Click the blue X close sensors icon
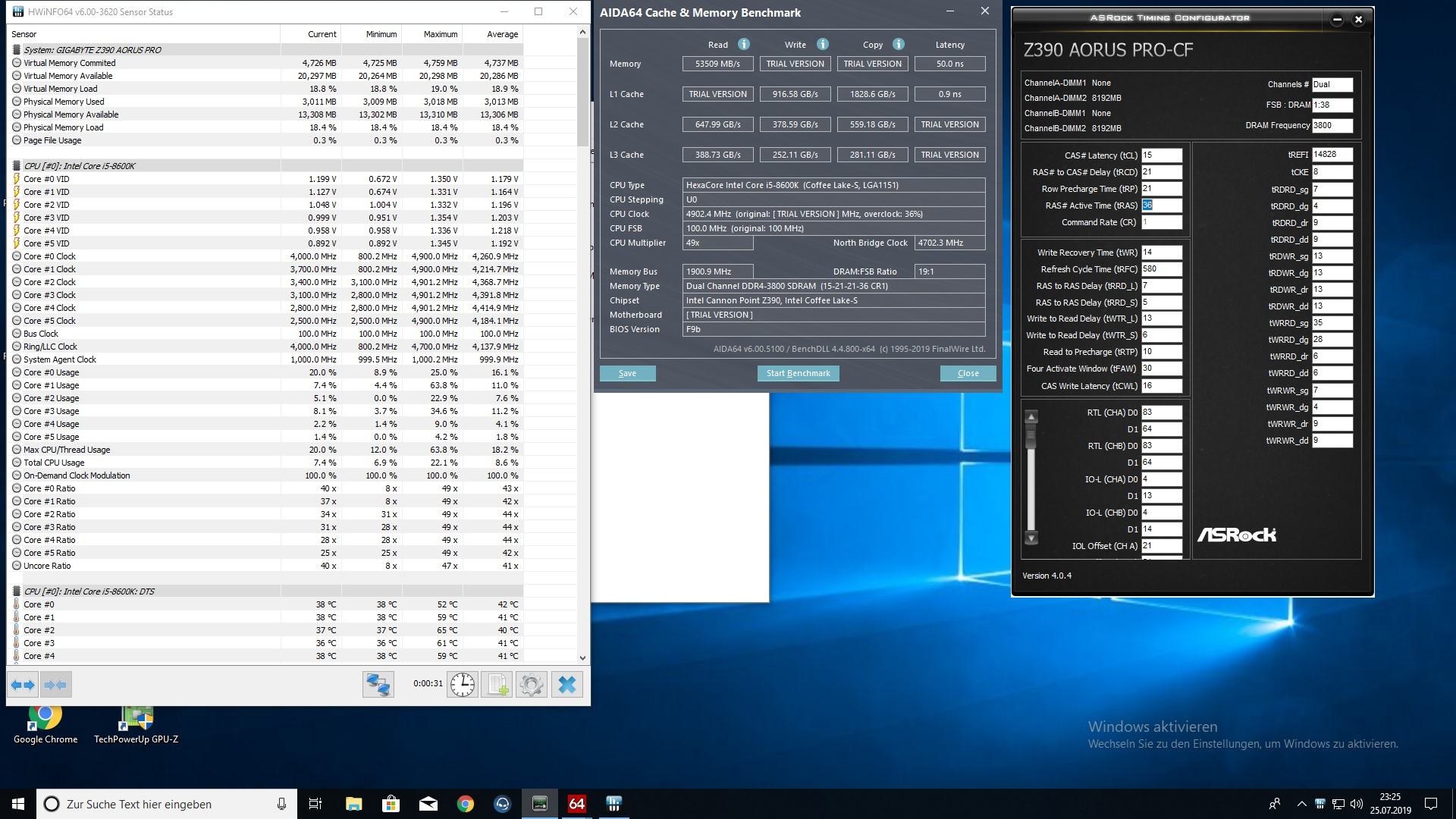Image resolution: width=1456 pixels, height=819 pixels. pos(566,685)
